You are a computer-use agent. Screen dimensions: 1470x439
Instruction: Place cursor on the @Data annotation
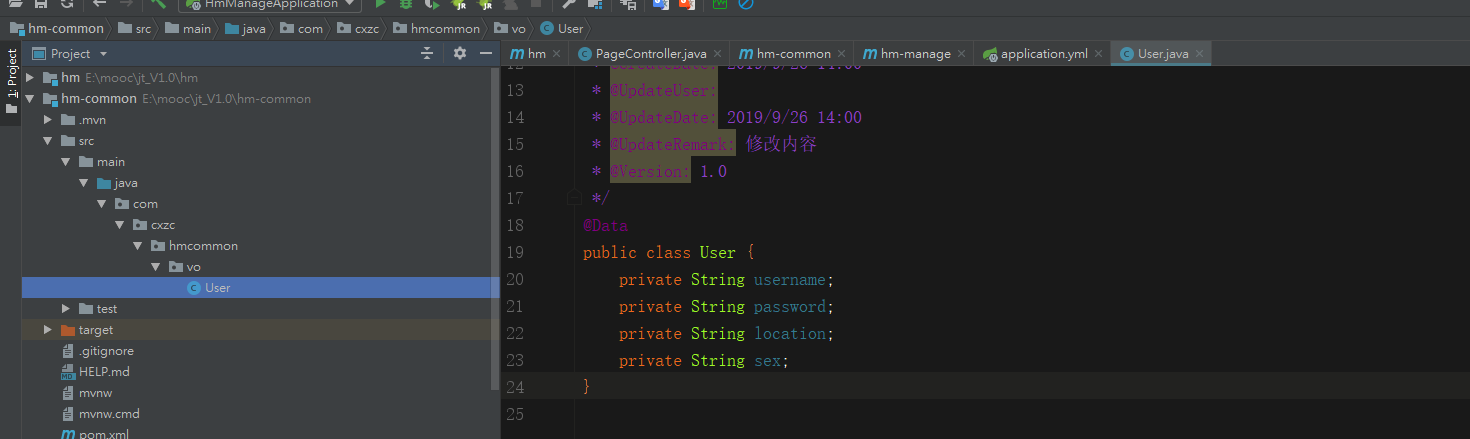pyautogui.click(x=606, y=226)
